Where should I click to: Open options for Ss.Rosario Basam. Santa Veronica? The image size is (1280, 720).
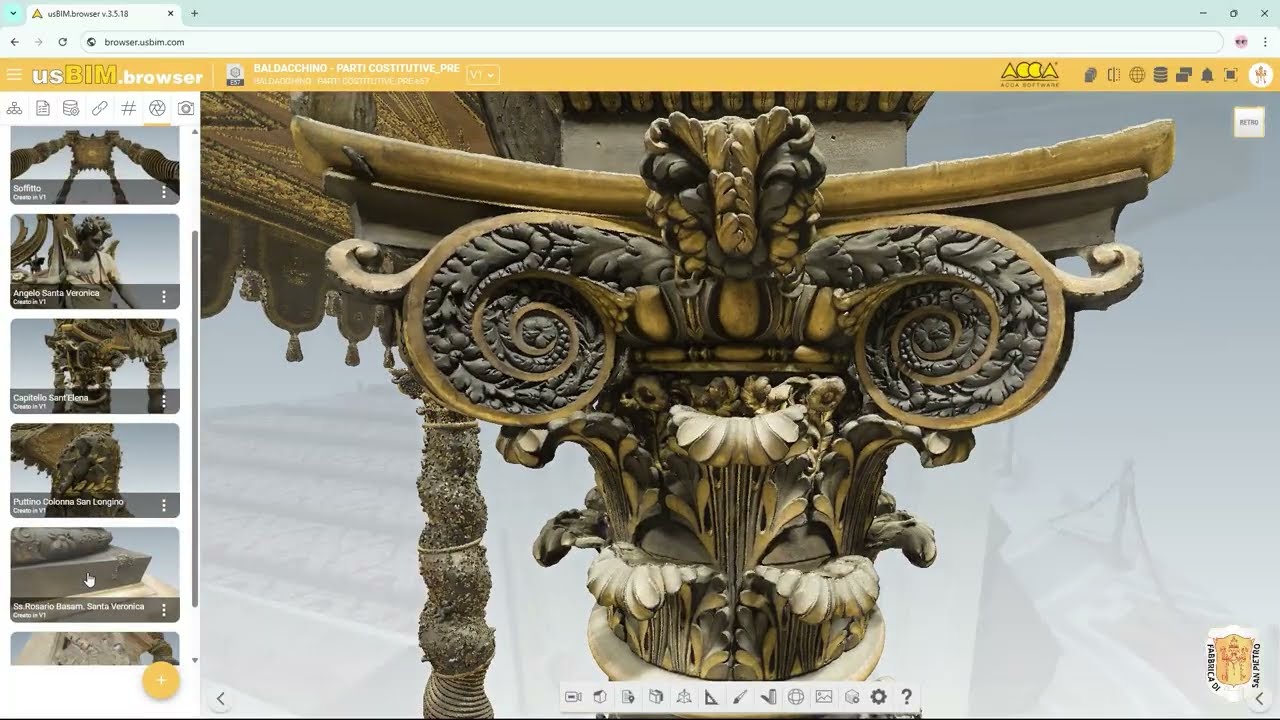click(164, 610)
